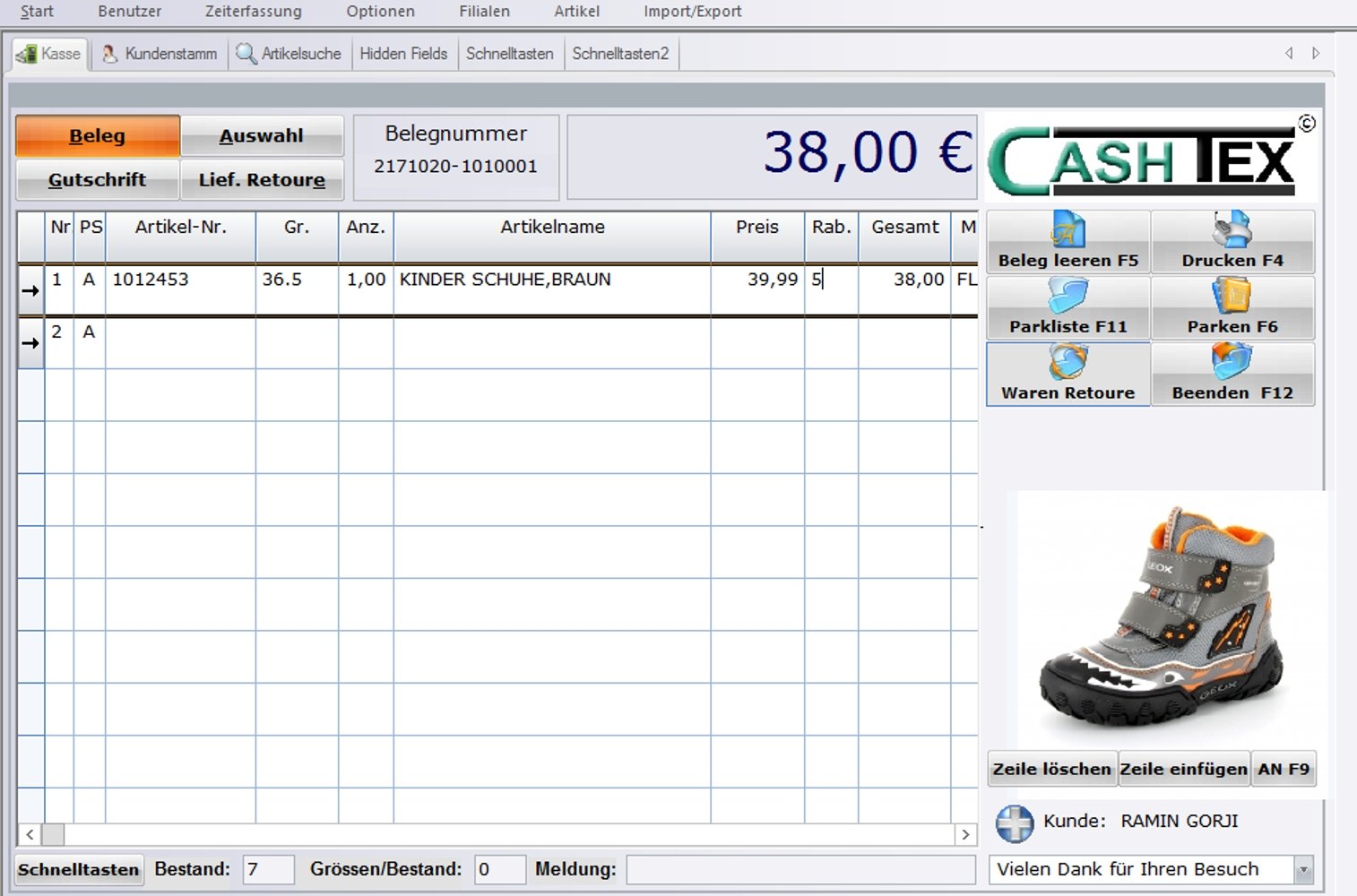Click the Gutschrift button
Image resolution: width=1357 pixels, height=896 pixels.
98,179
